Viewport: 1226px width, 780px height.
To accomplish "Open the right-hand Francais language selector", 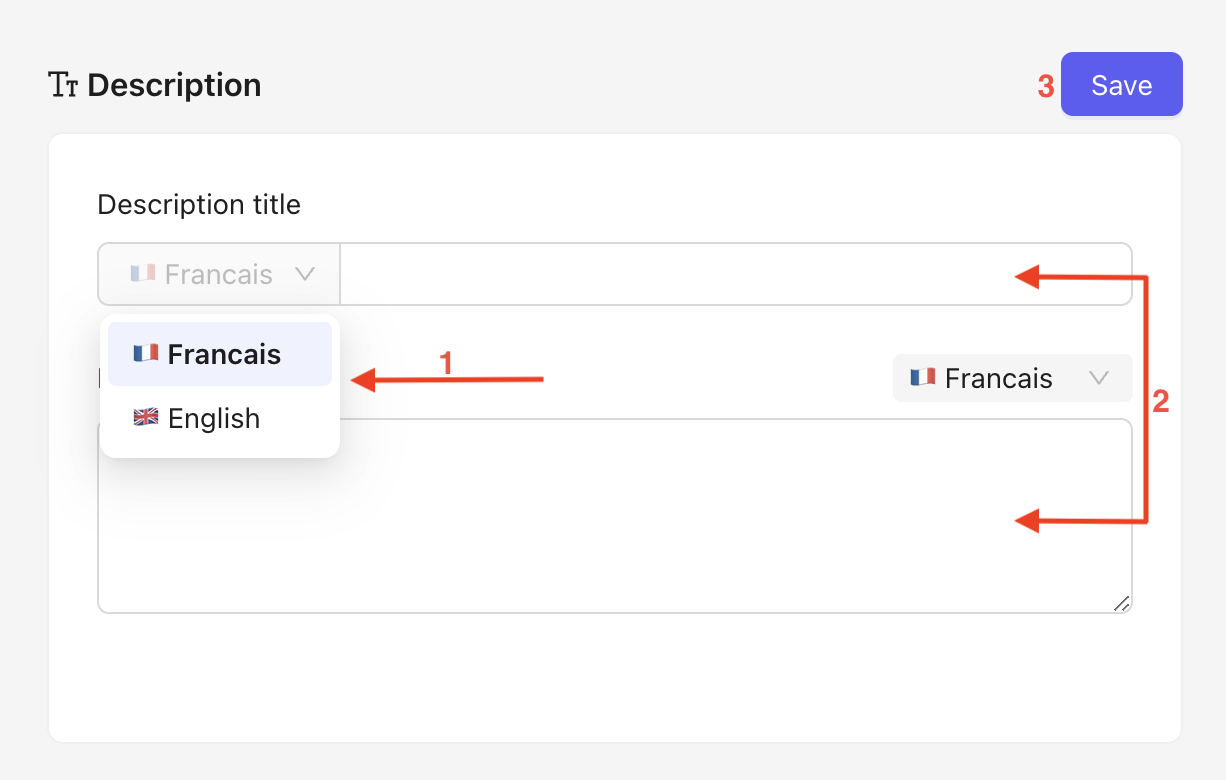I will pyautogui.click(x=1011, y=378).
